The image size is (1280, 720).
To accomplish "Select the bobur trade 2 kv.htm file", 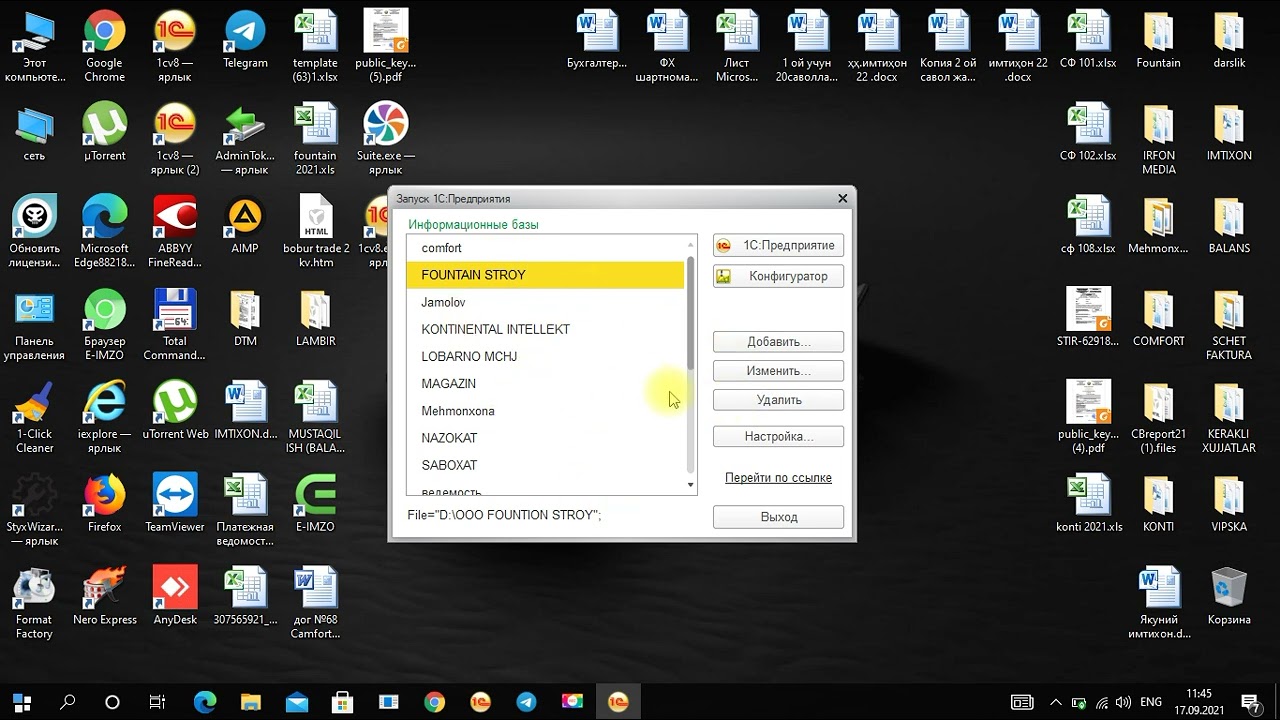I will click(316, 232).
